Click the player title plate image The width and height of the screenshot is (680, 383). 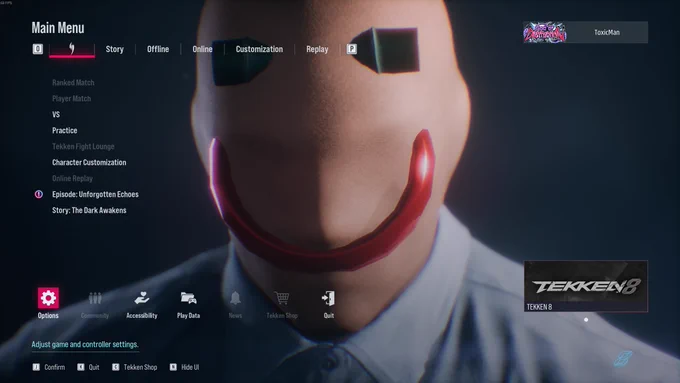(x=545, y=32)
